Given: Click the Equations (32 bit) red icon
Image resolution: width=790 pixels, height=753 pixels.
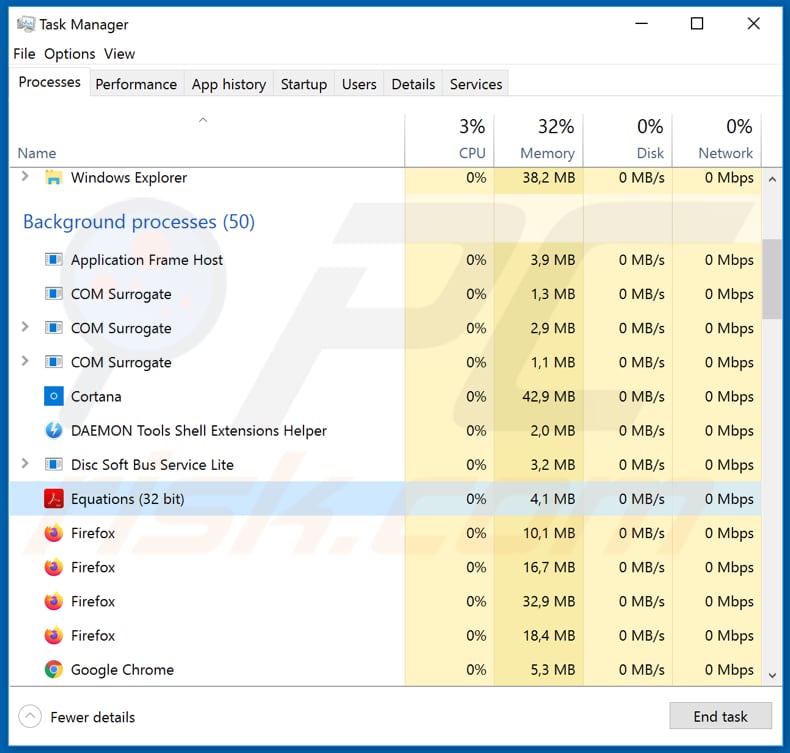Looking at the screenshot, I should [53, 499].
